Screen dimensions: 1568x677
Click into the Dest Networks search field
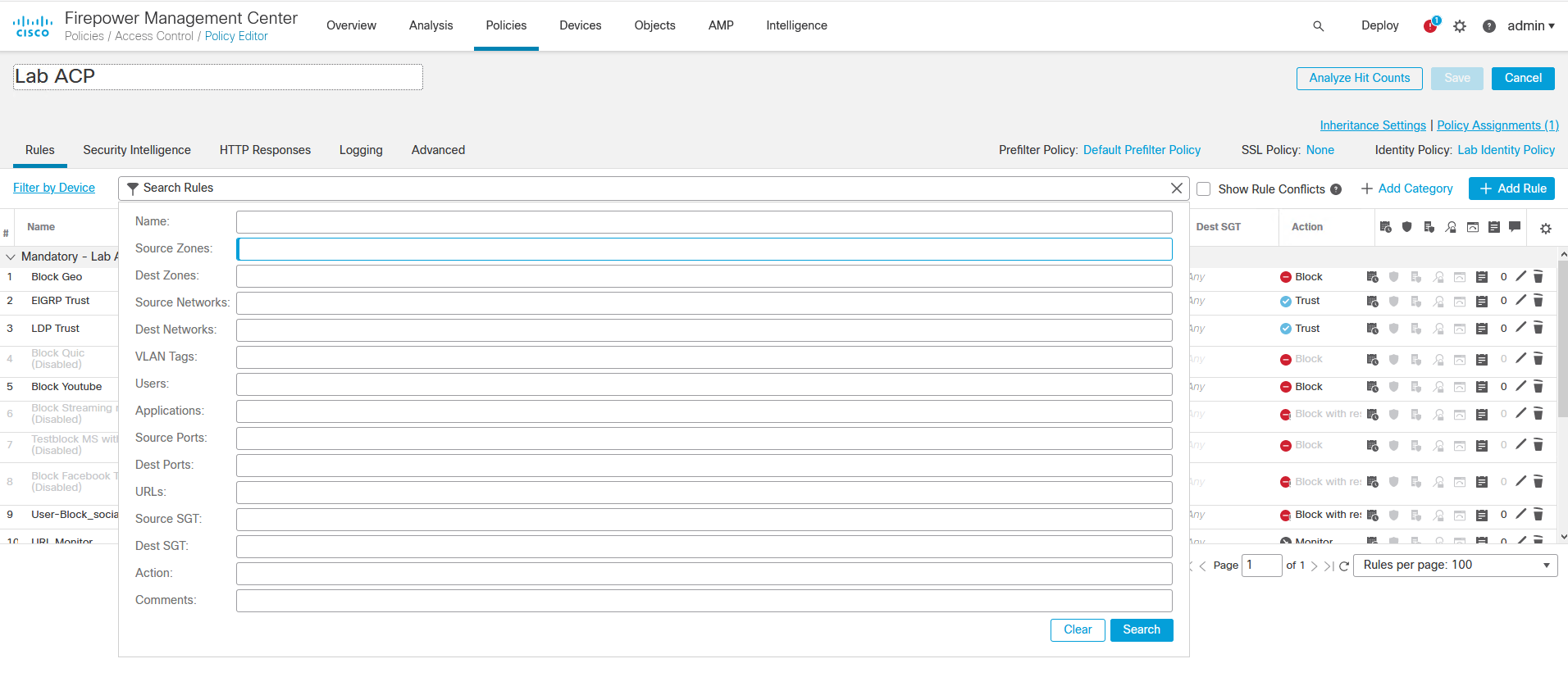tap(704, 329)
